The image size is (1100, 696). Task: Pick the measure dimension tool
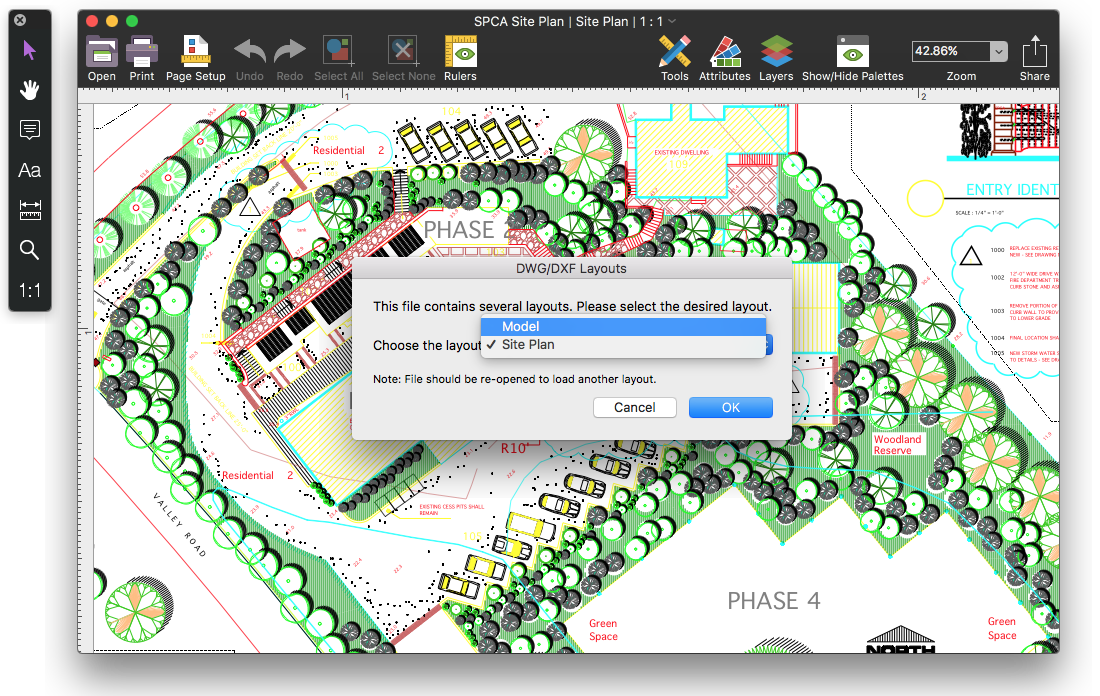click(29, 210)
